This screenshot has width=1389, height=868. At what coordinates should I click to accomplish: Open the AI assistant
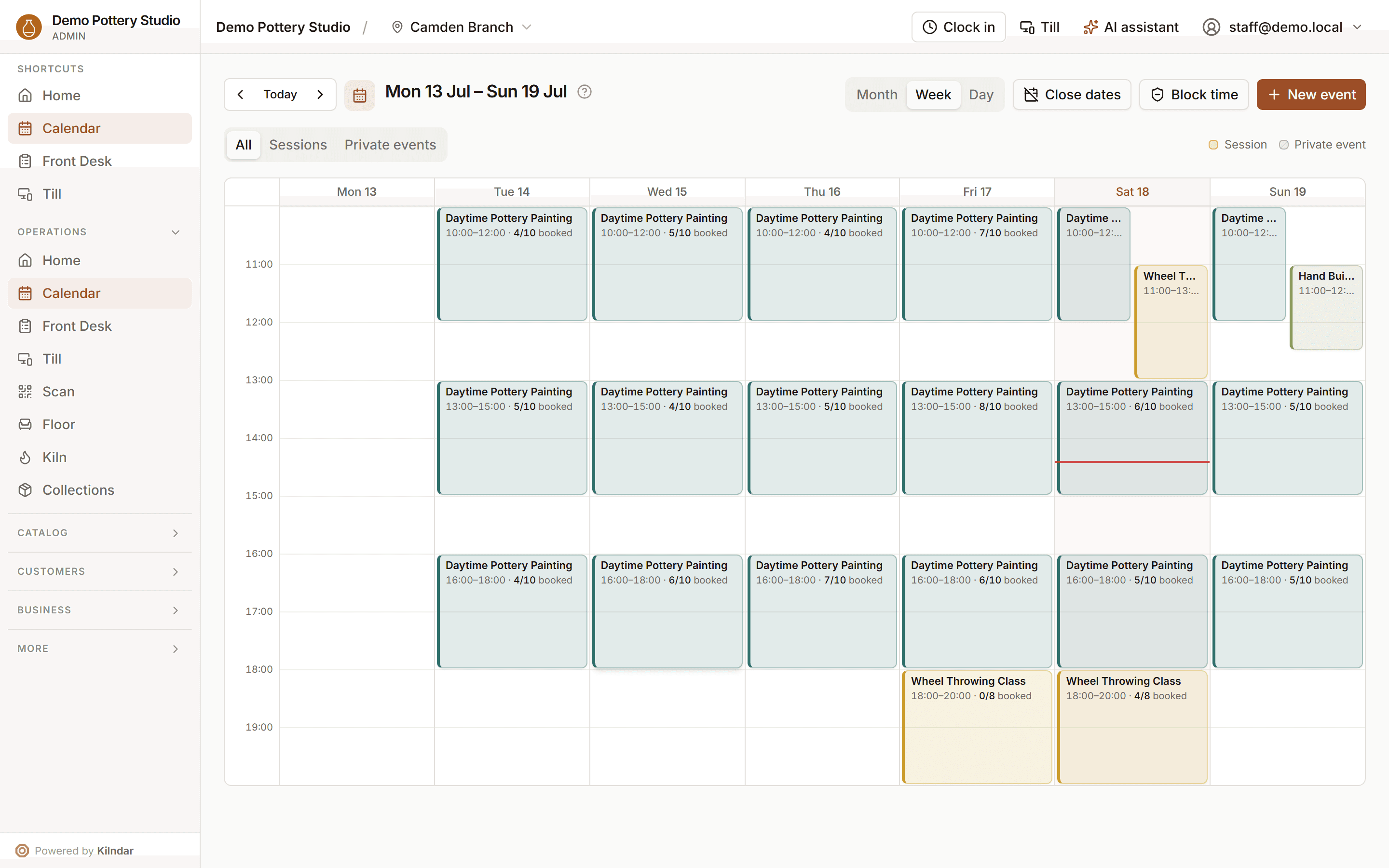click(1130, 27)
